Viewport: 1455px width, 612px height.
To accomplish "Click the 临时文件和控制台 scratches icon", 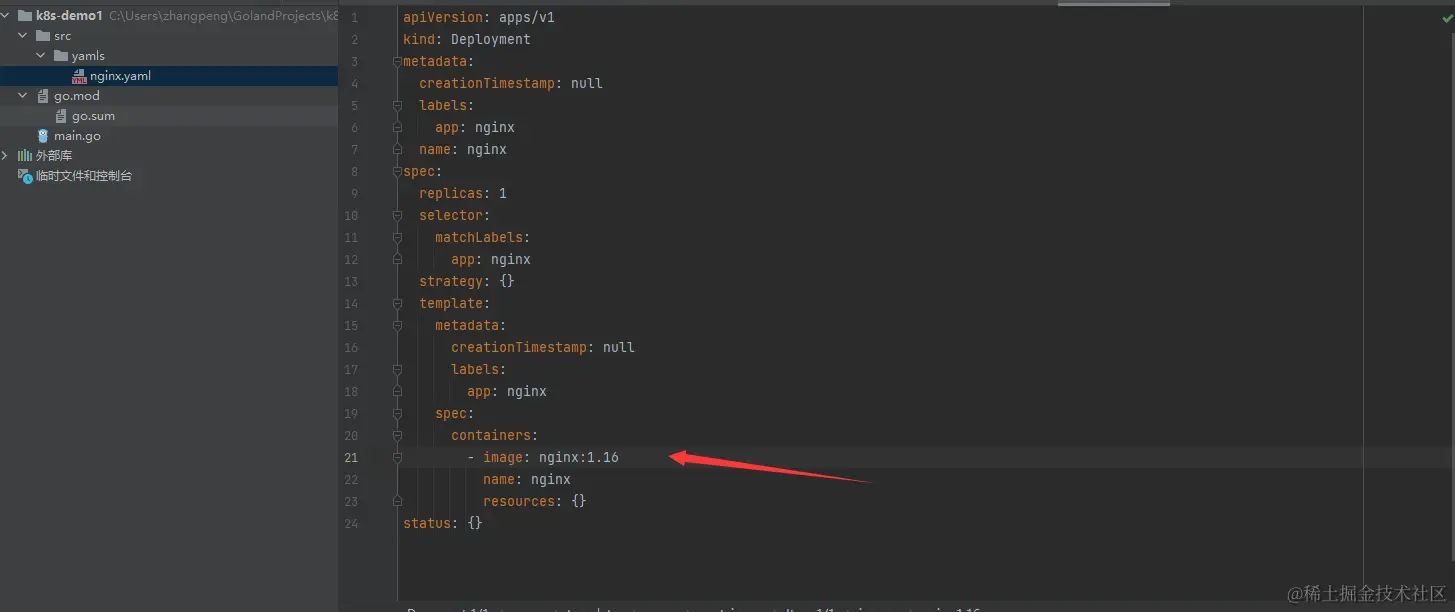I will point(25,176).
